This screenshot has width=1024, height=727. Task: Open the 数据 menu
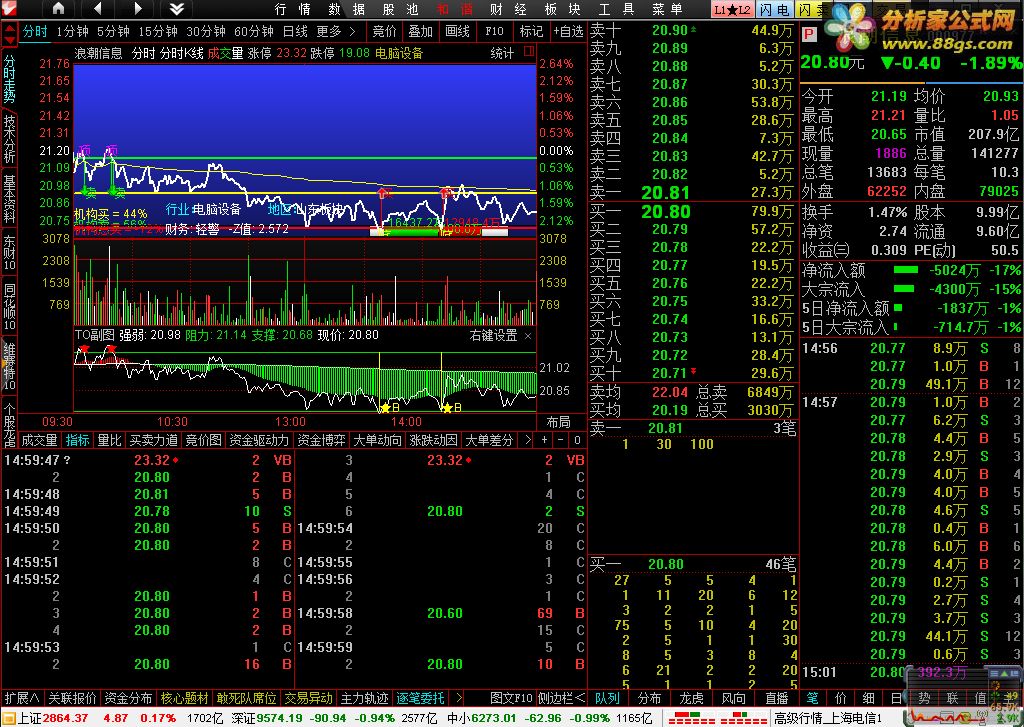click(347, 9)
